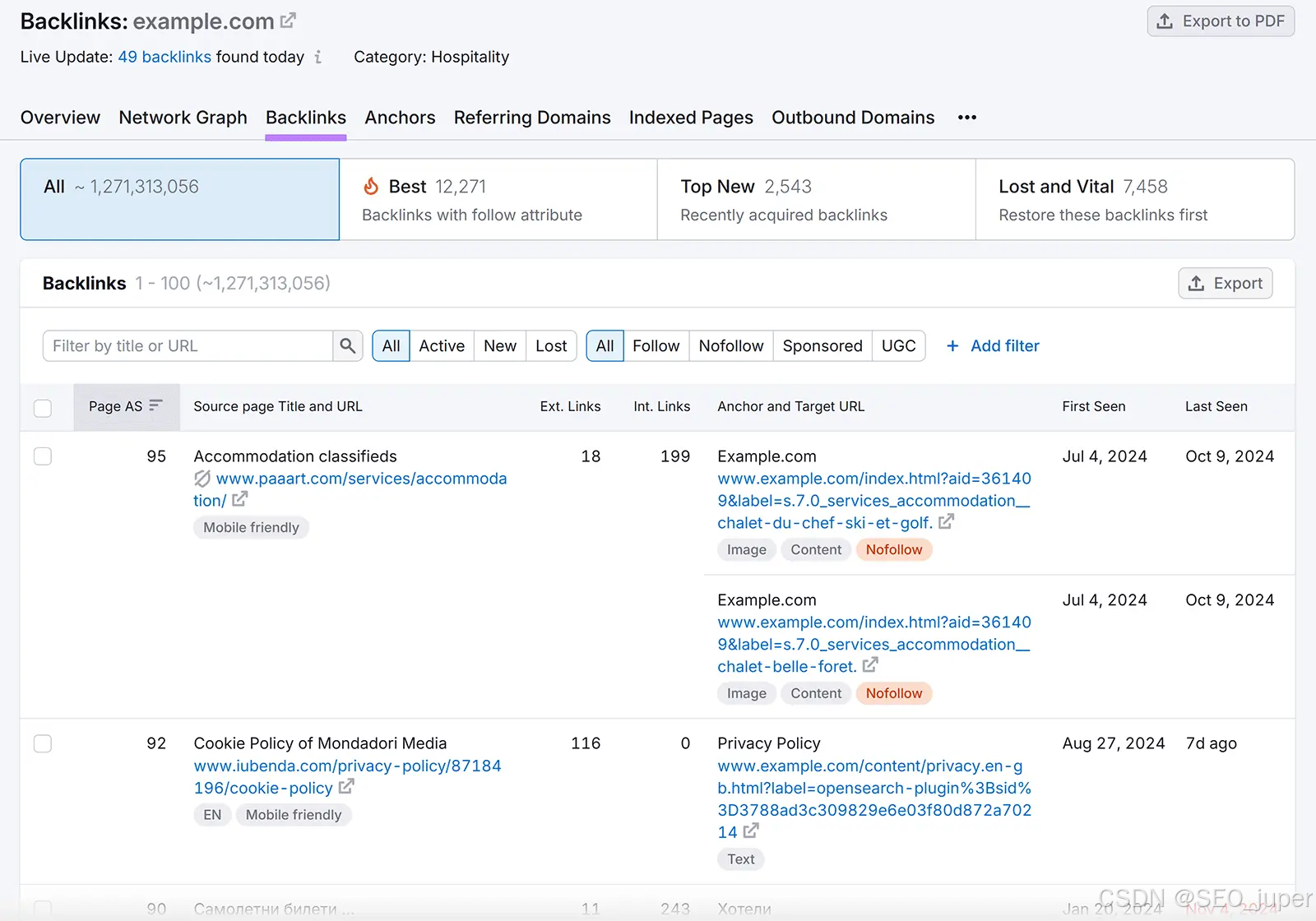
Task: Click the Nofollow tag under chalet-belle-foret link
Action: pyautogui.click(x=893, y=693)
